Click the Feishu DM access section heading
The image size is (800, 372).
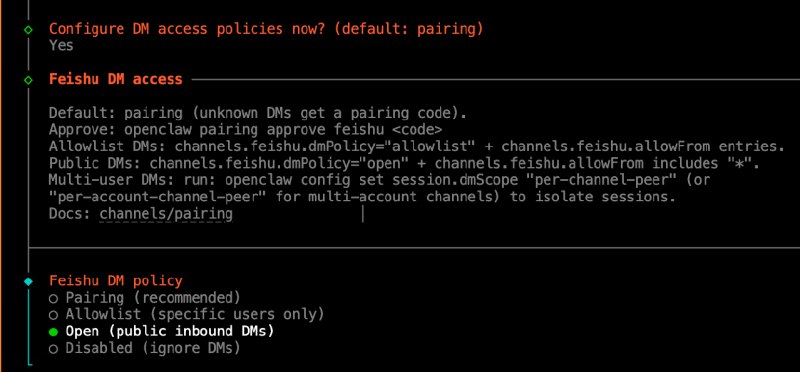pos(116,79)
